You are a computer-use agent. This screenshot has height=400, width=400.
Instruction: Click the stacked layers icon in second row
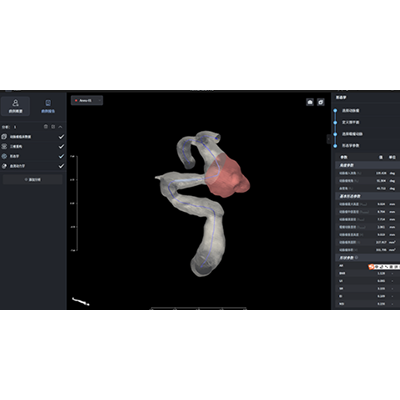click(x=4, y=146)
